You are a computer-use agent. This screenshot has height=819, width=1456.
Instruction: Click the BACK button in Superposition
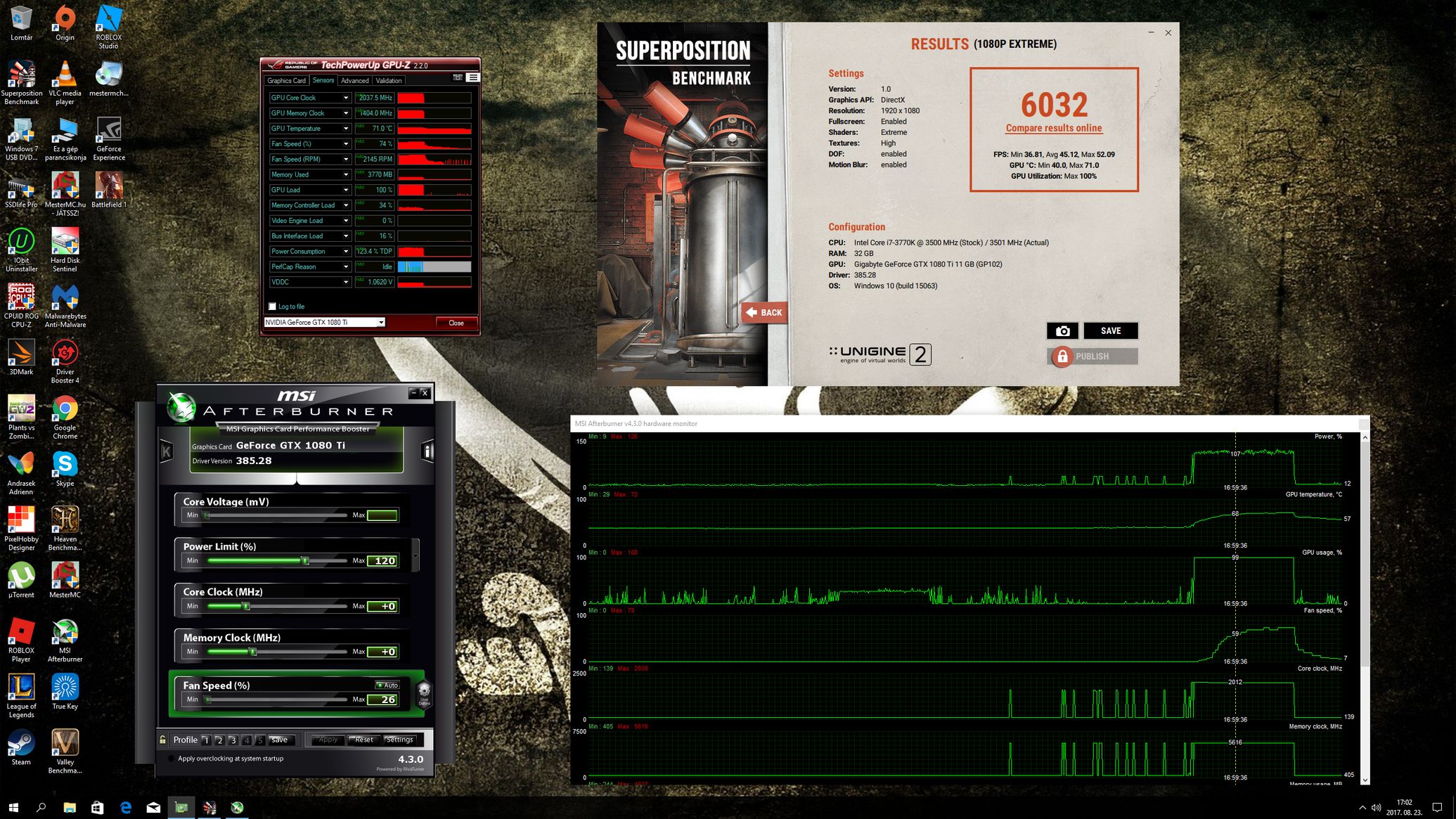coord(764,313)
